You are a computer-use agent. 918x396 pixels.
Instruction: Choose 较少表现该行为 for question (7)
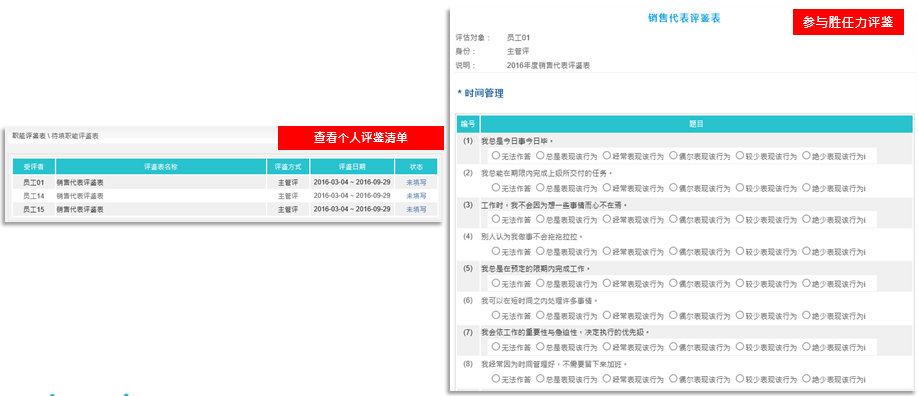(x=740, y=347)
